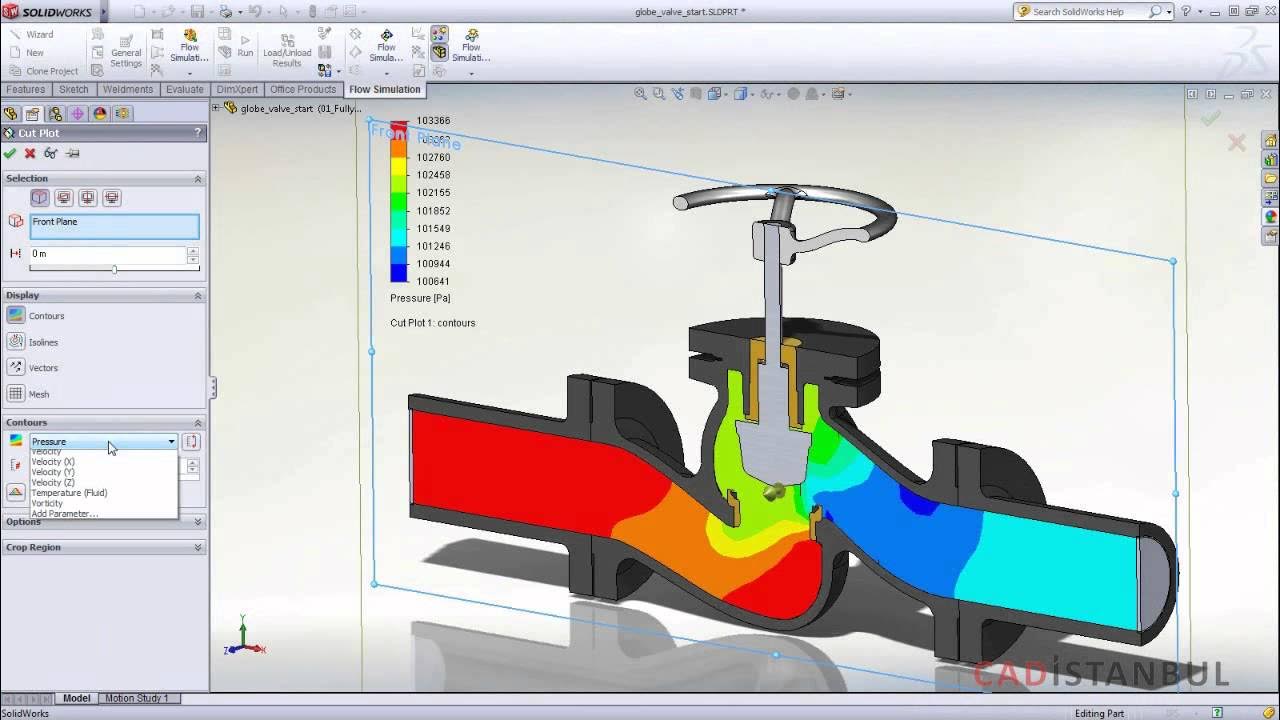Viewport: 1280px width, 720px height.
Task: Click the offset slider under 0 m field
Action: 114,269
